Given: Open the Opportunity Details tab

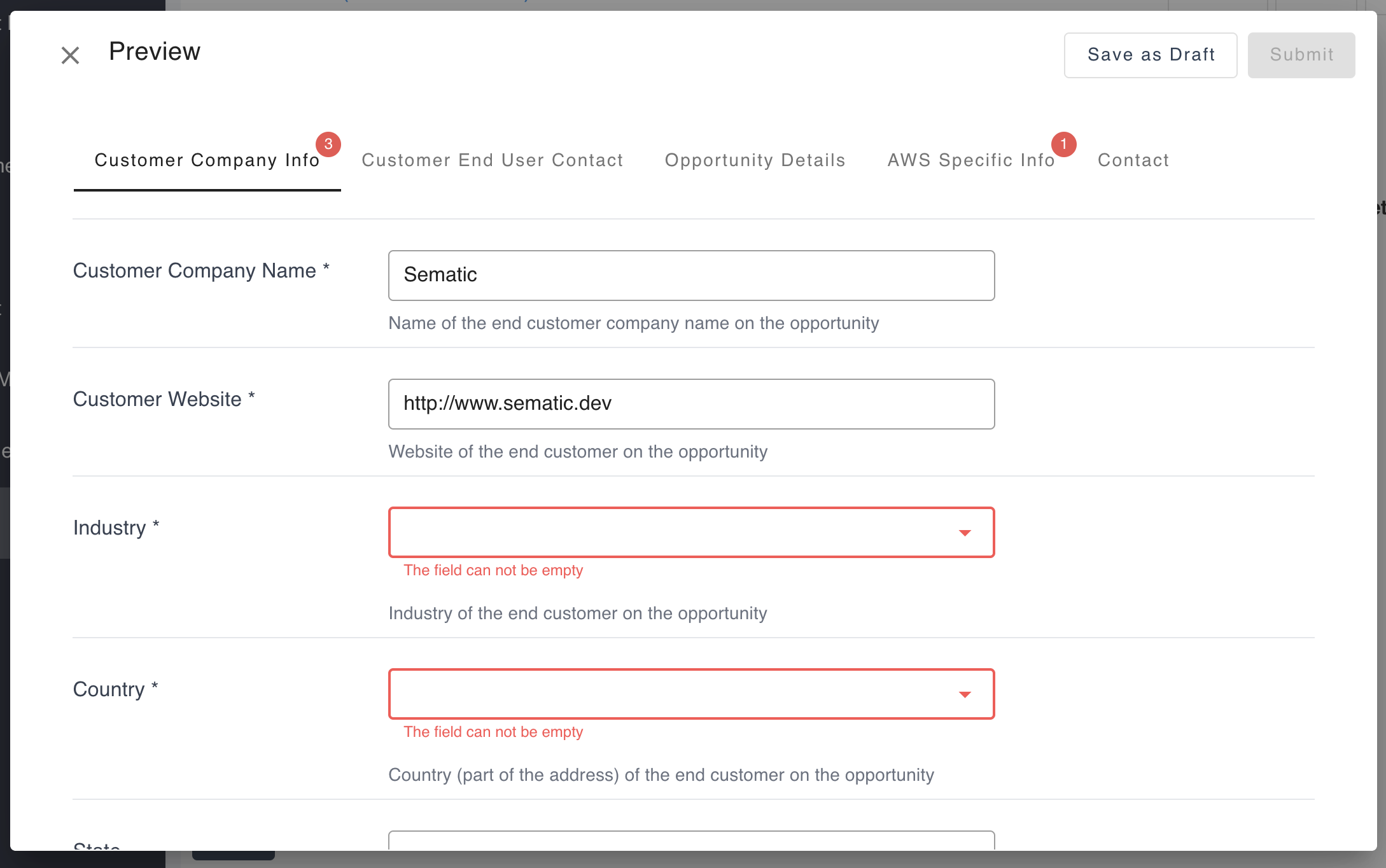Looking at the screenshot, I should [x=755, y=160].
